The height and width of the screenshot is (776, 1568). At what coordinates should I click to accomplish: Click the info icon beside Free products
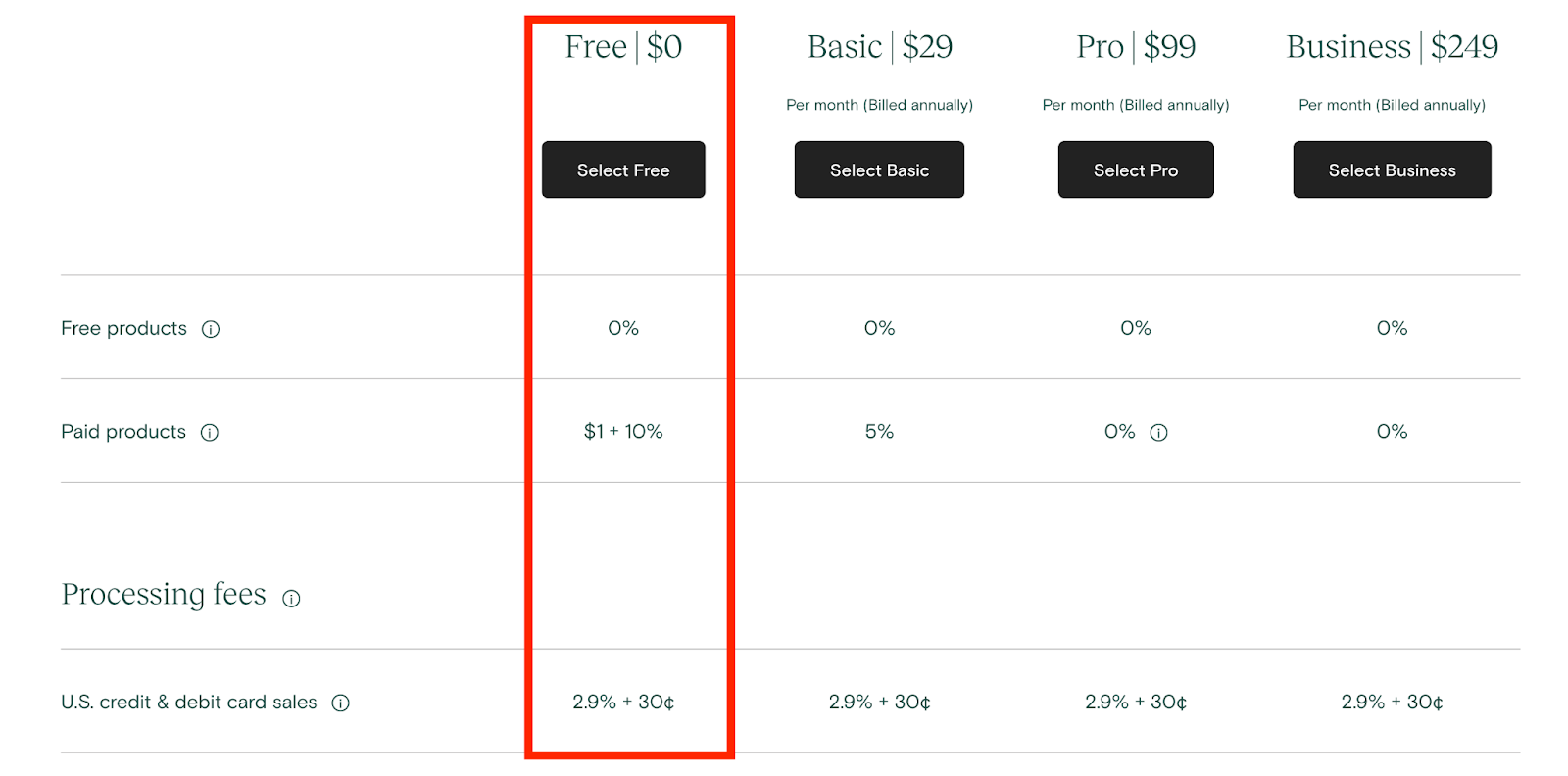[x=211, y=329]
